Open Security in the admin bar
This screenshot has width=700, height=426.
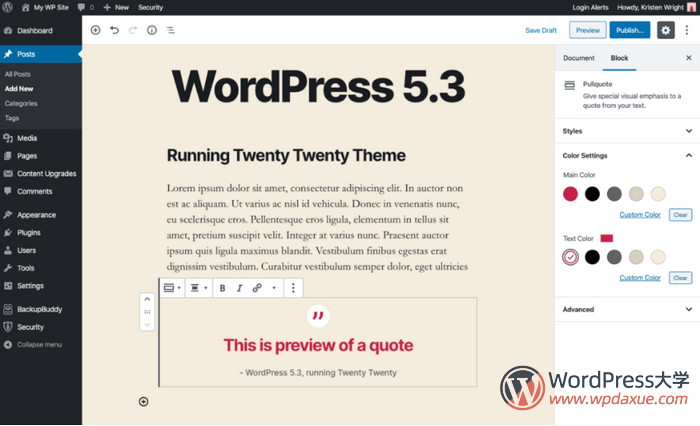[x=150, y=7]
